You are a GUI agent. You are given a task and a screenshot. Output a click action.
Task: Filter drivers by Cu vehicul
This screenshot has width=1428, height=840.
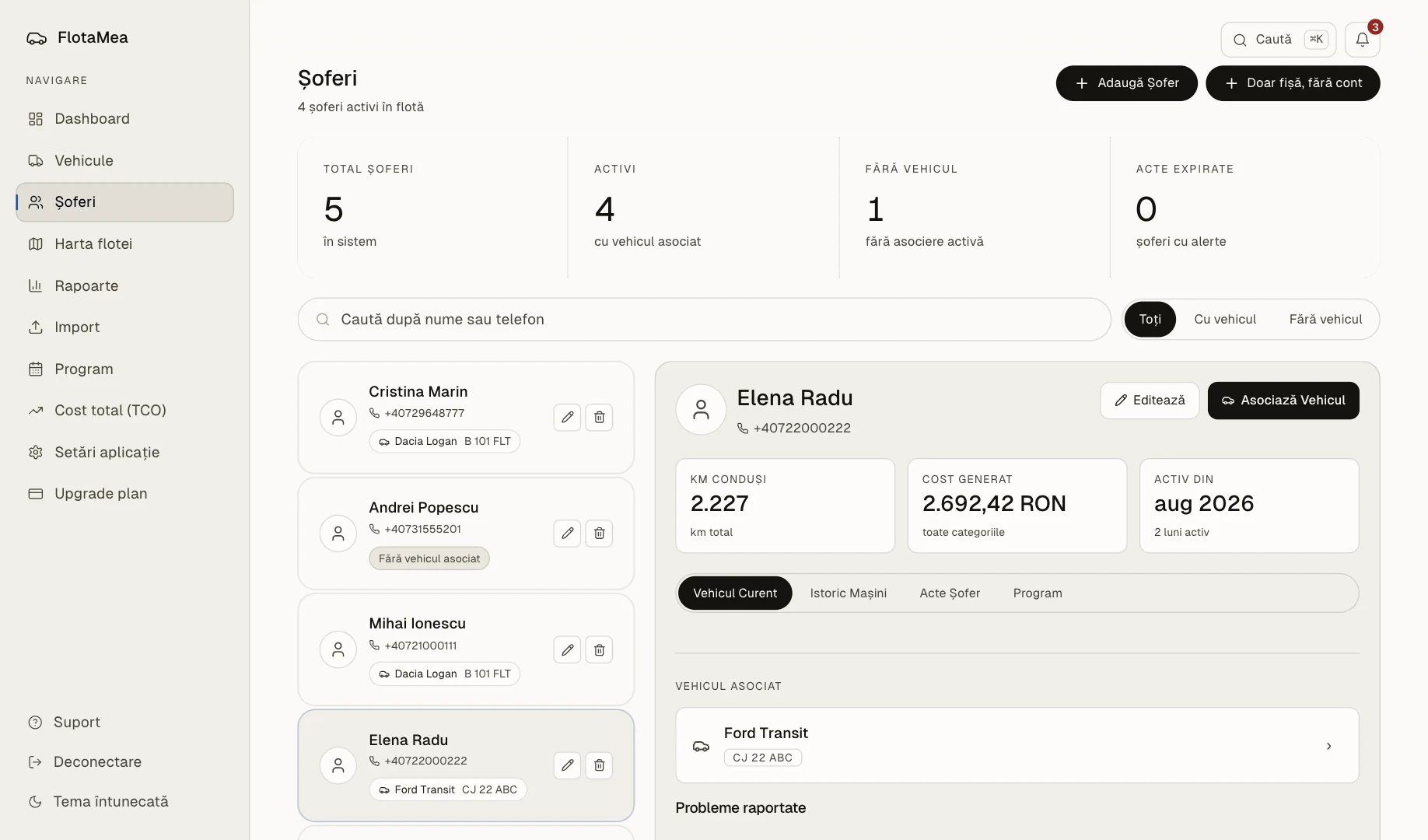(1225, 320)
